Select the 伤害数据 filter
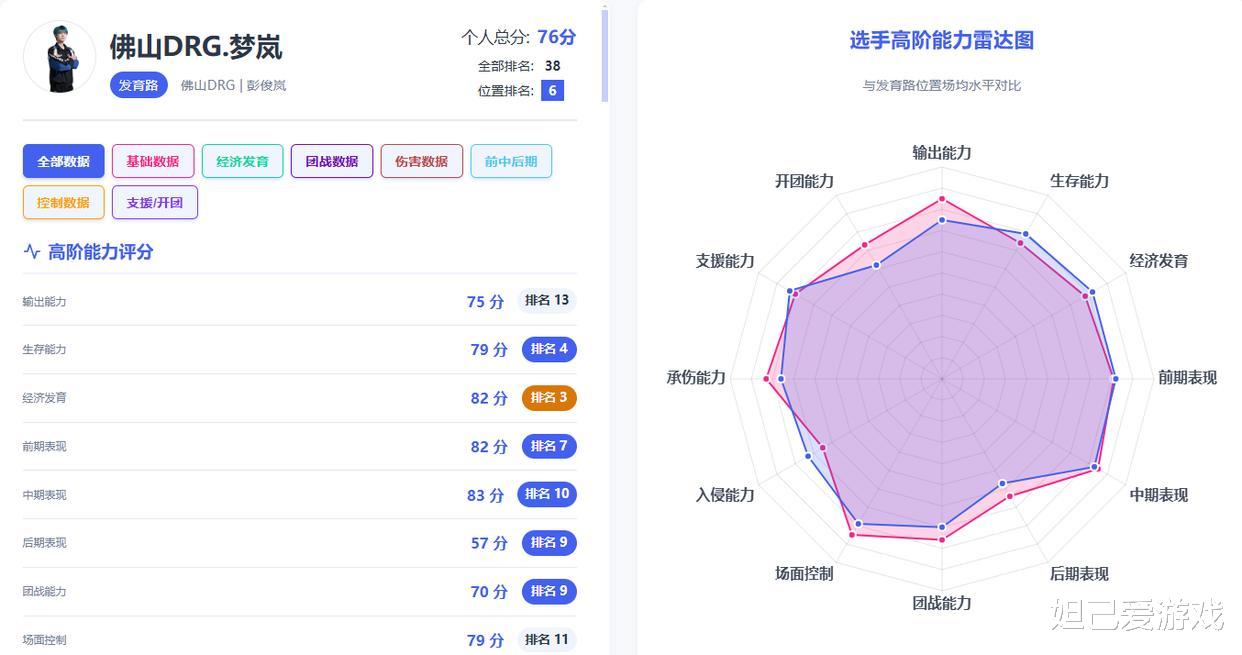The height and width of the screenshot is (655, 1242). click(x=421, y=162)
